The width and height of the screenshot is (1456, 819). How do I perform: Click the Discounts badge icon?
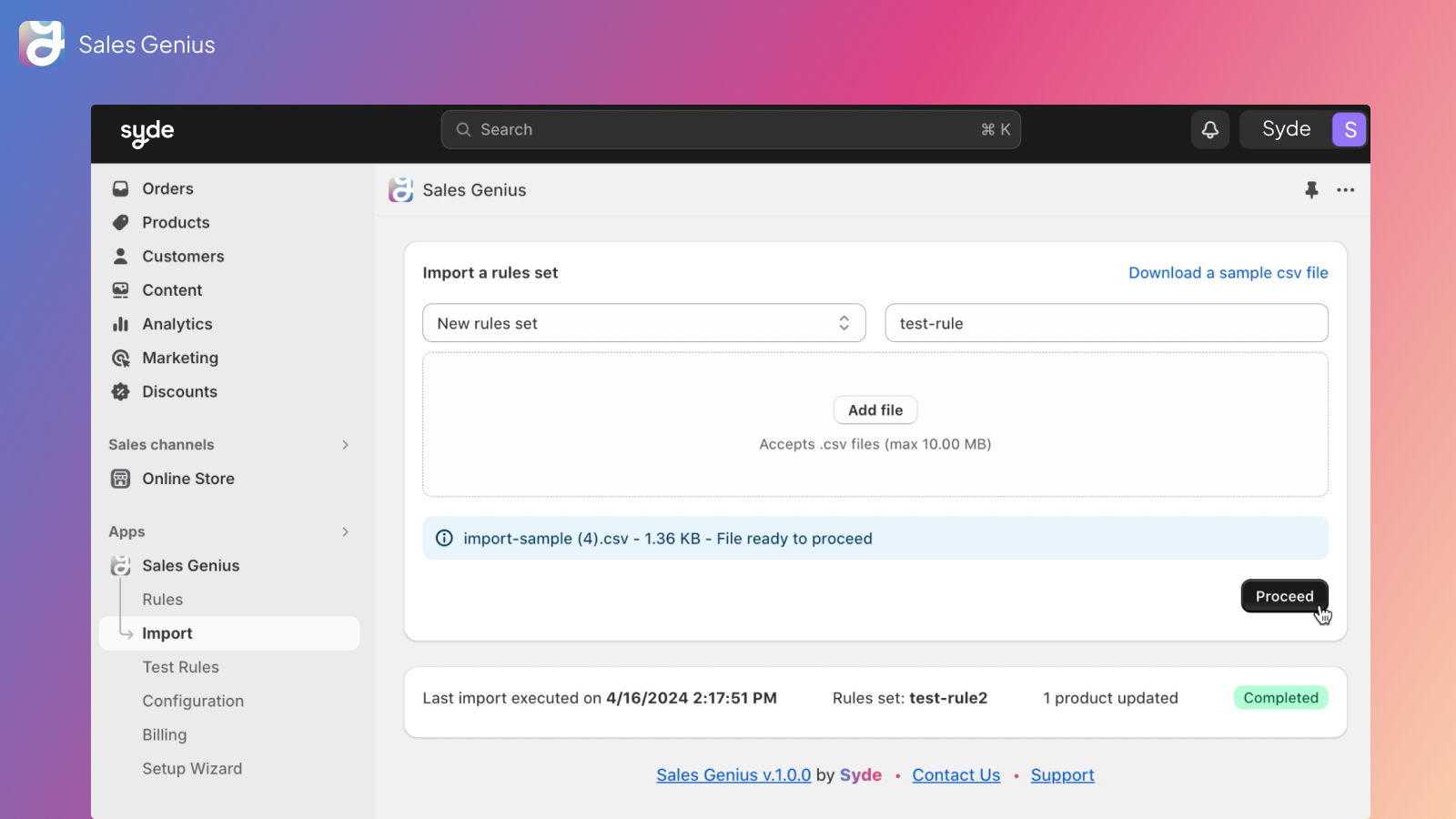coord(120,392)
